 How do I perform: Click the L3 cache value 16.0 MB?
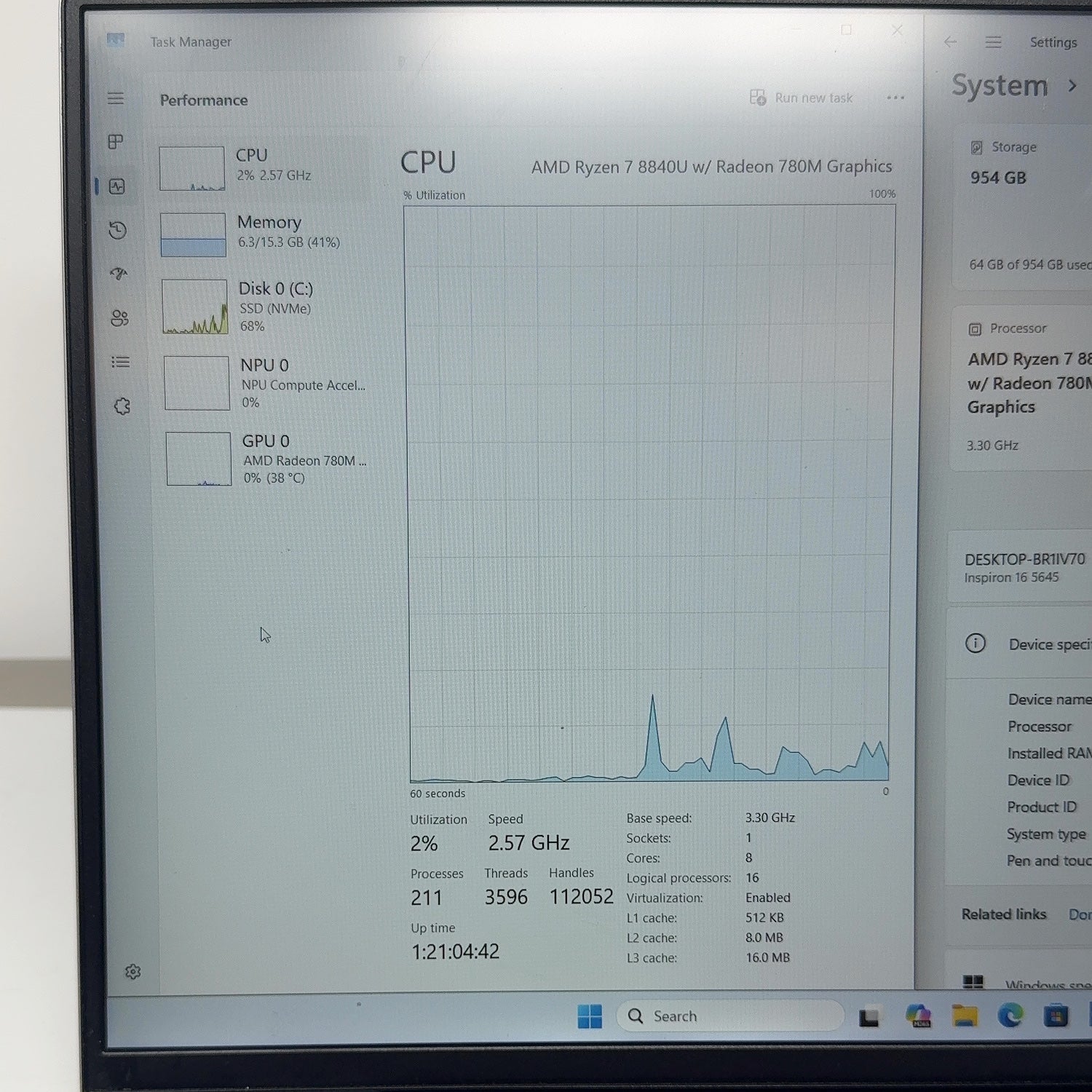[767, 957]
